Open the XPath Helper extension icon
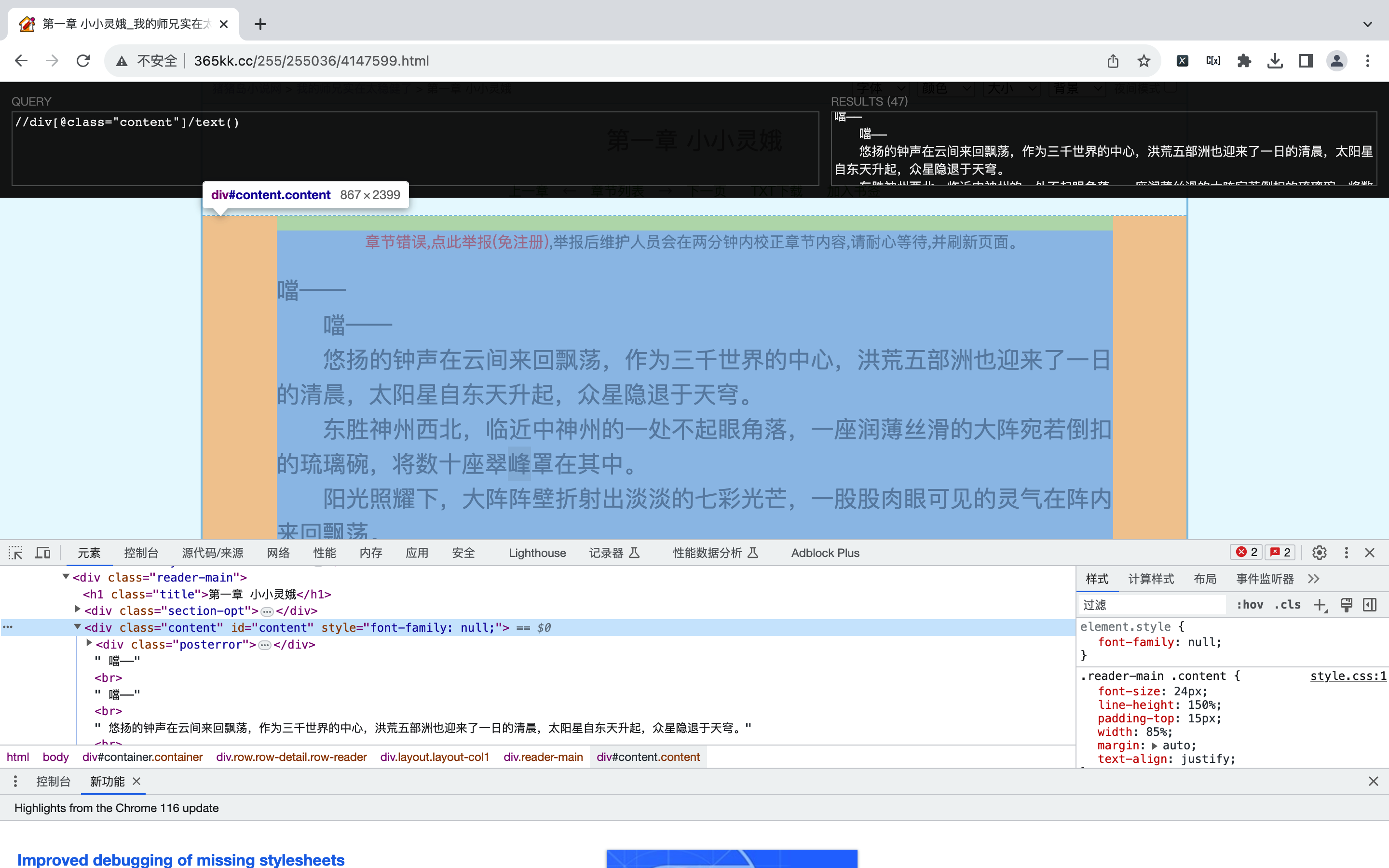 (1183, 61)
